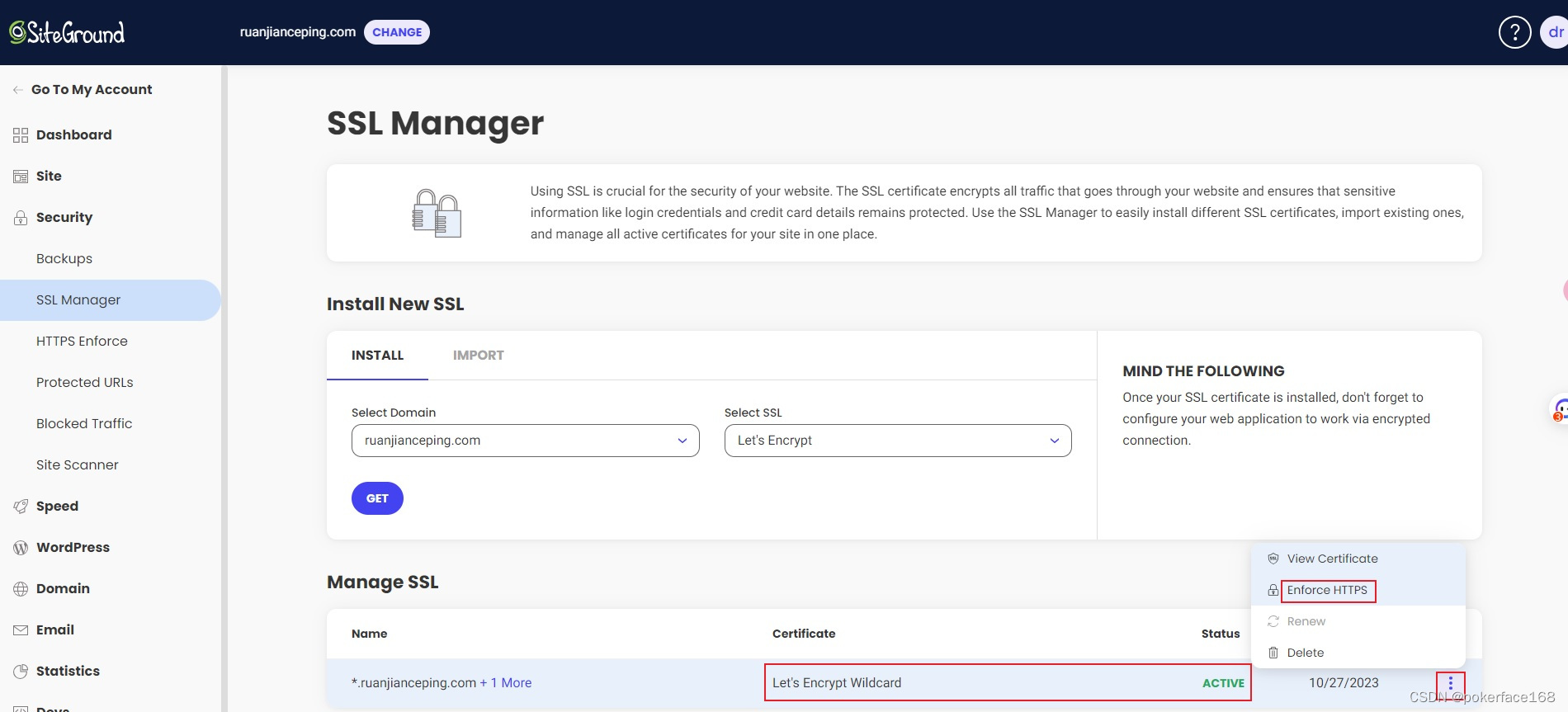Click the View Certificate shield icon
This screenshot has width=1568, height=712.
click(x=1273, y=559)
